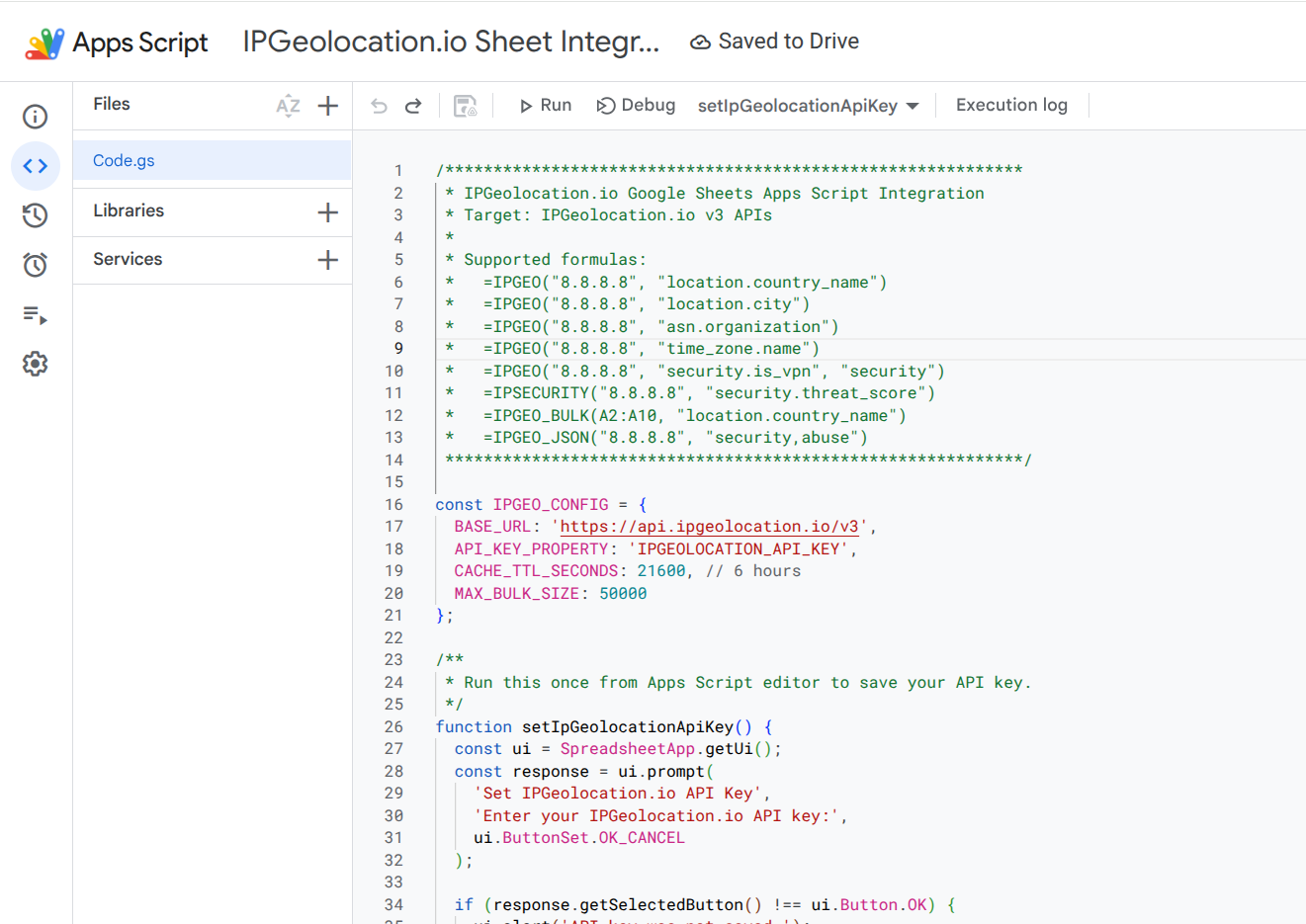Open Project Settings gear icon
The image size is (1306, 924).
(36, 364)
